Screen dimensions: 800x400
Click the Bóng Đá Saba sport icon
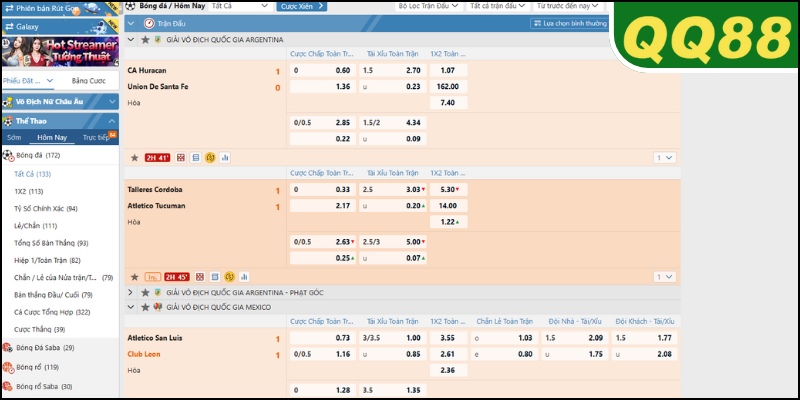[x=8, y=347]
